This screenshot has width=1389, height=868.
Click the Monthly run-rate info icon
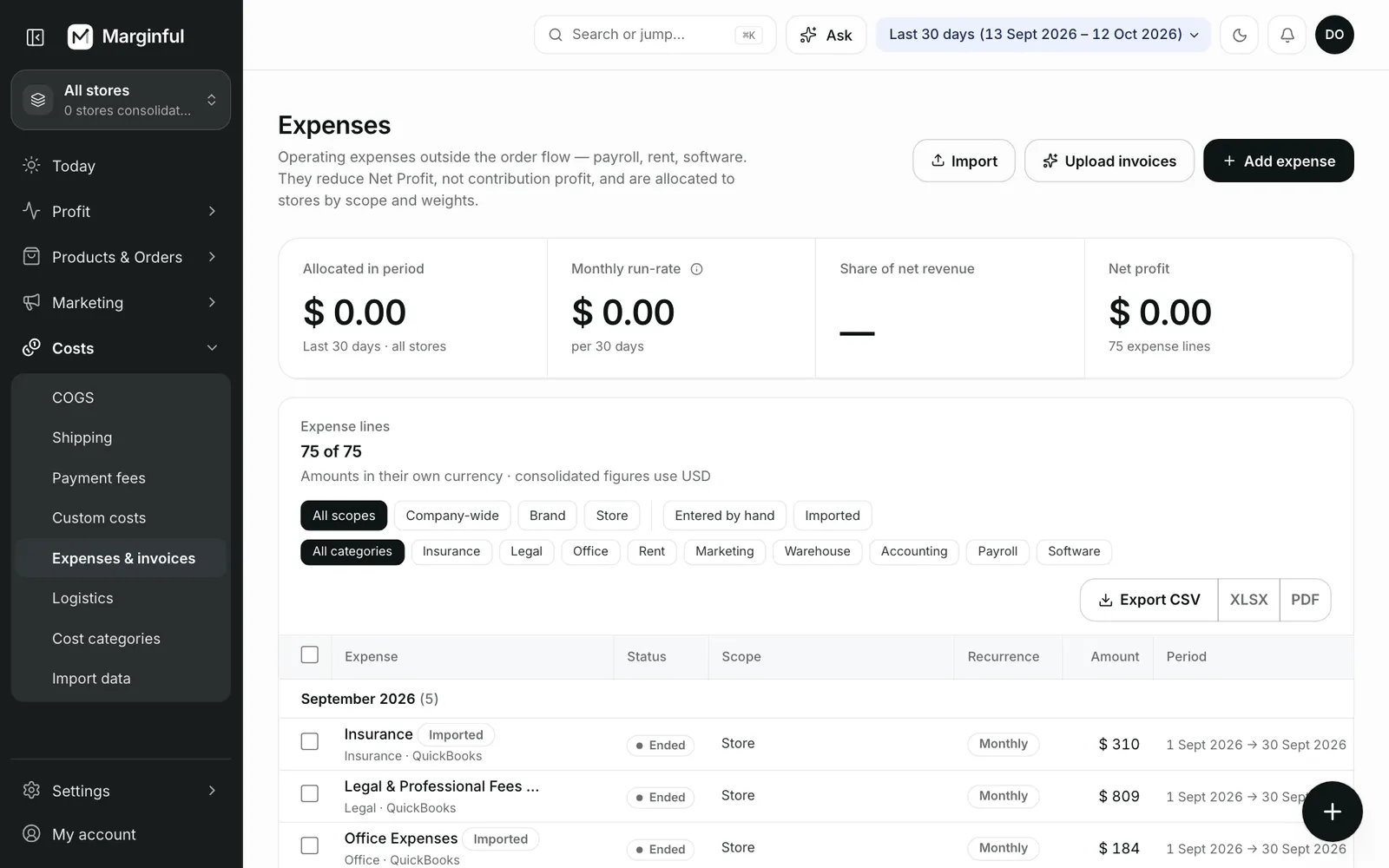[696, 269]
